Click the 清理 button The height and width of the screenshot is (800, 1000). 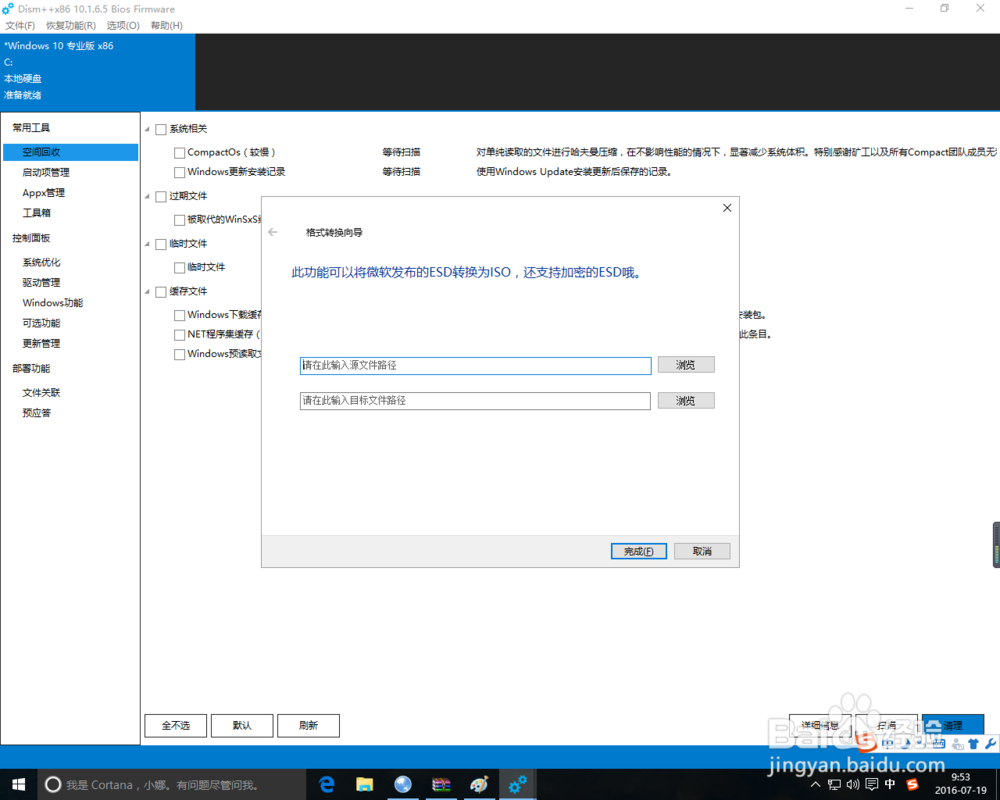click(x=953, y=725)
